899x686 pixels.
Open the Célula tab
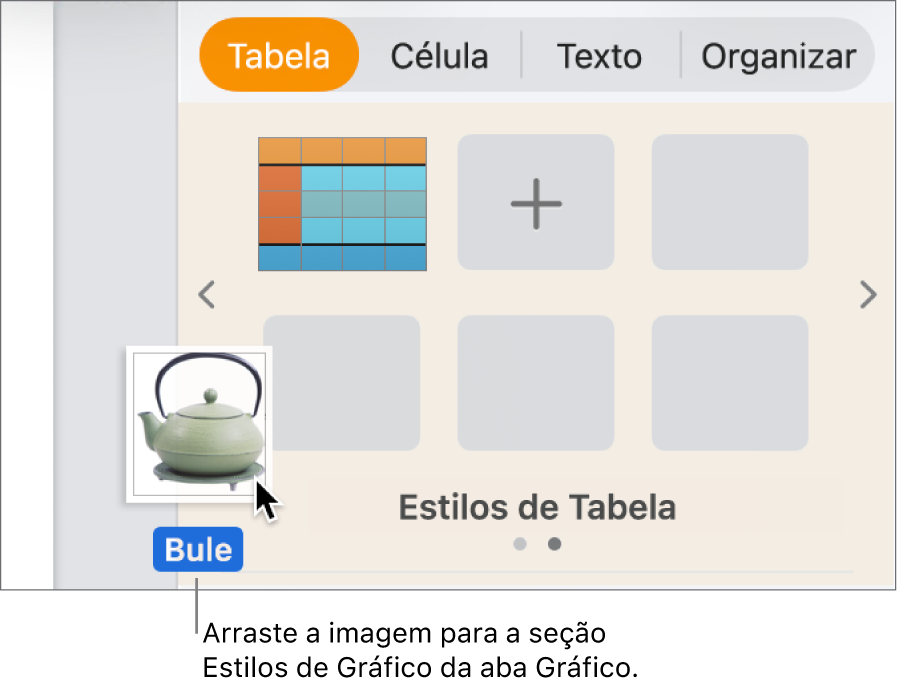(x=439, y=55)
